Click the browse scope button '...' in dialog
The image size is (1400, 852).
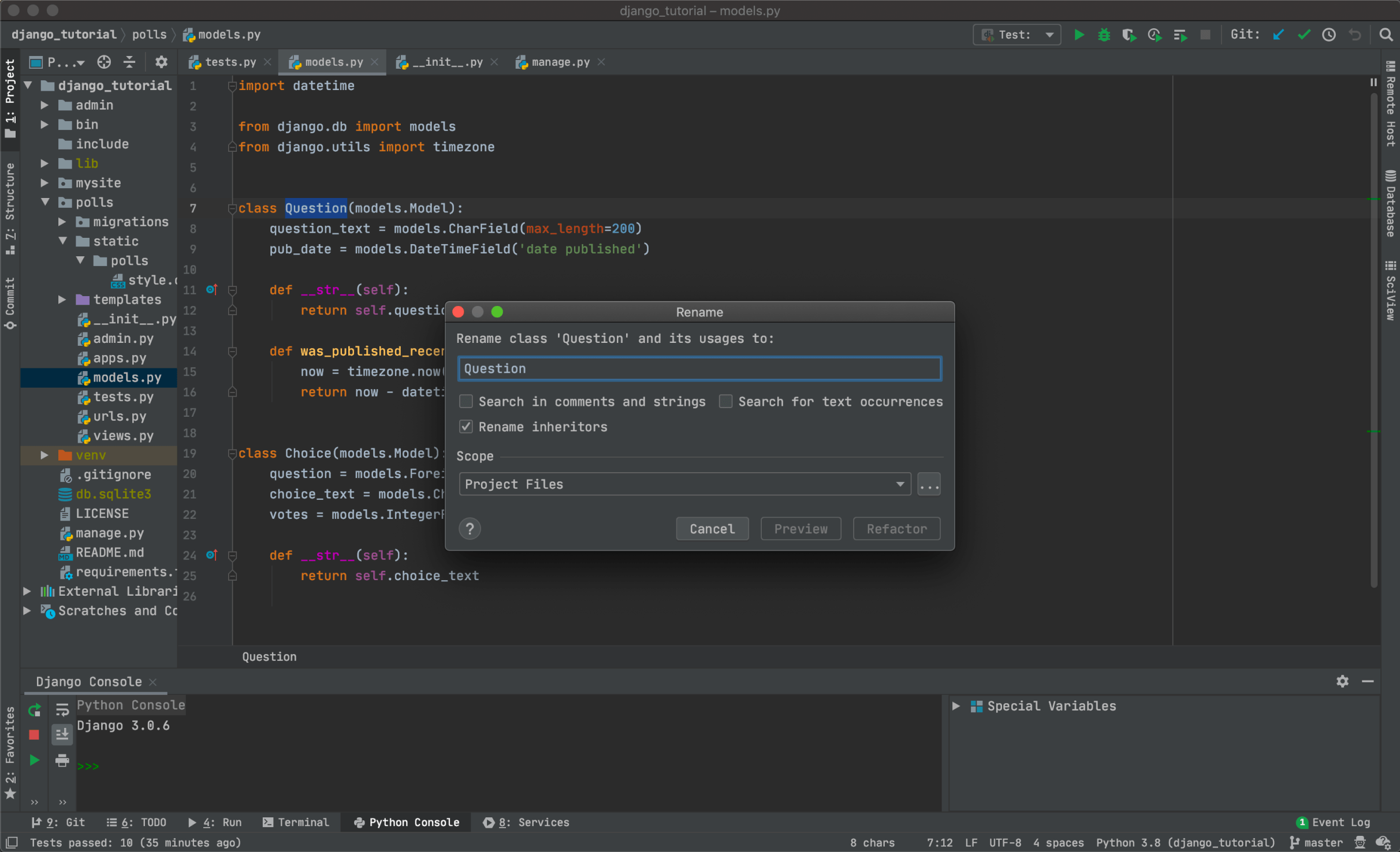pyautogui.click(x=929, y=484)
